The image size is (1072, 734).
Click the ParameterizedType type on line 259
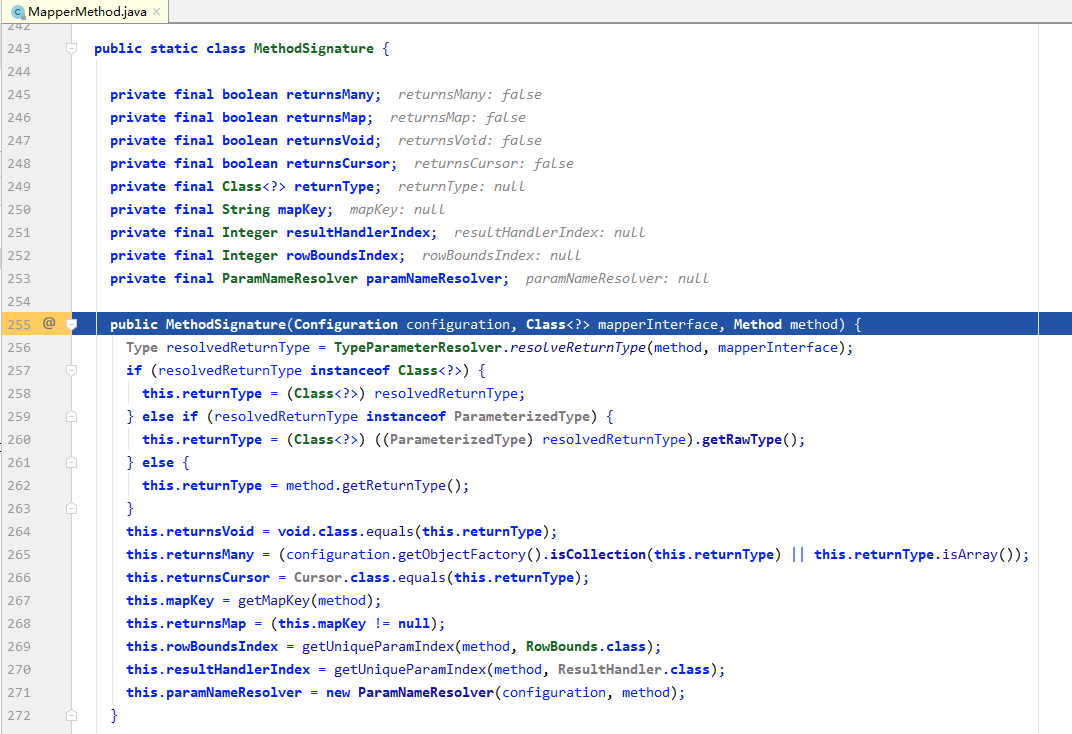coord(522,416)
